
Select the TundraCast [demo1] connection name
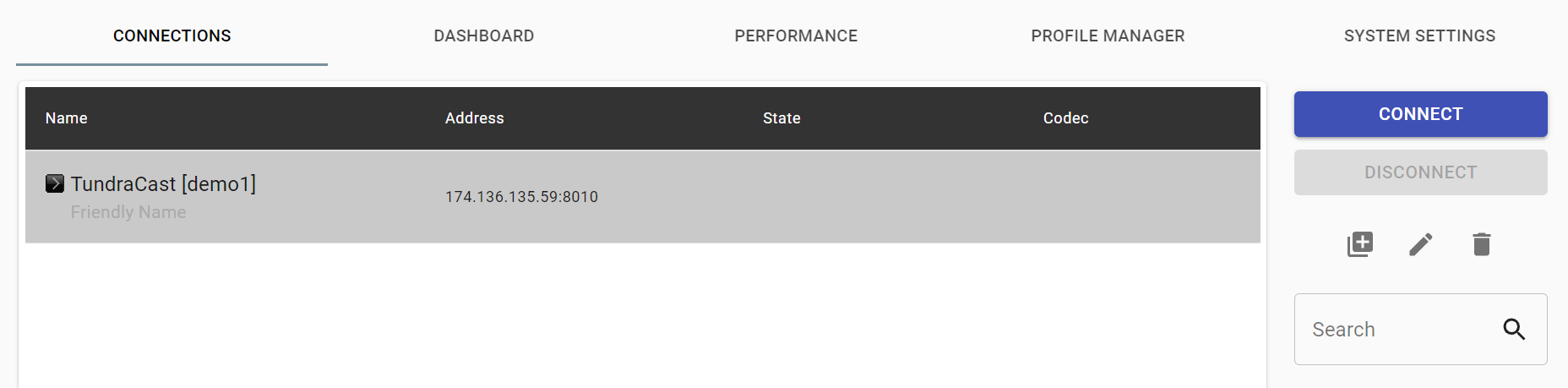(x=163, y=183)
